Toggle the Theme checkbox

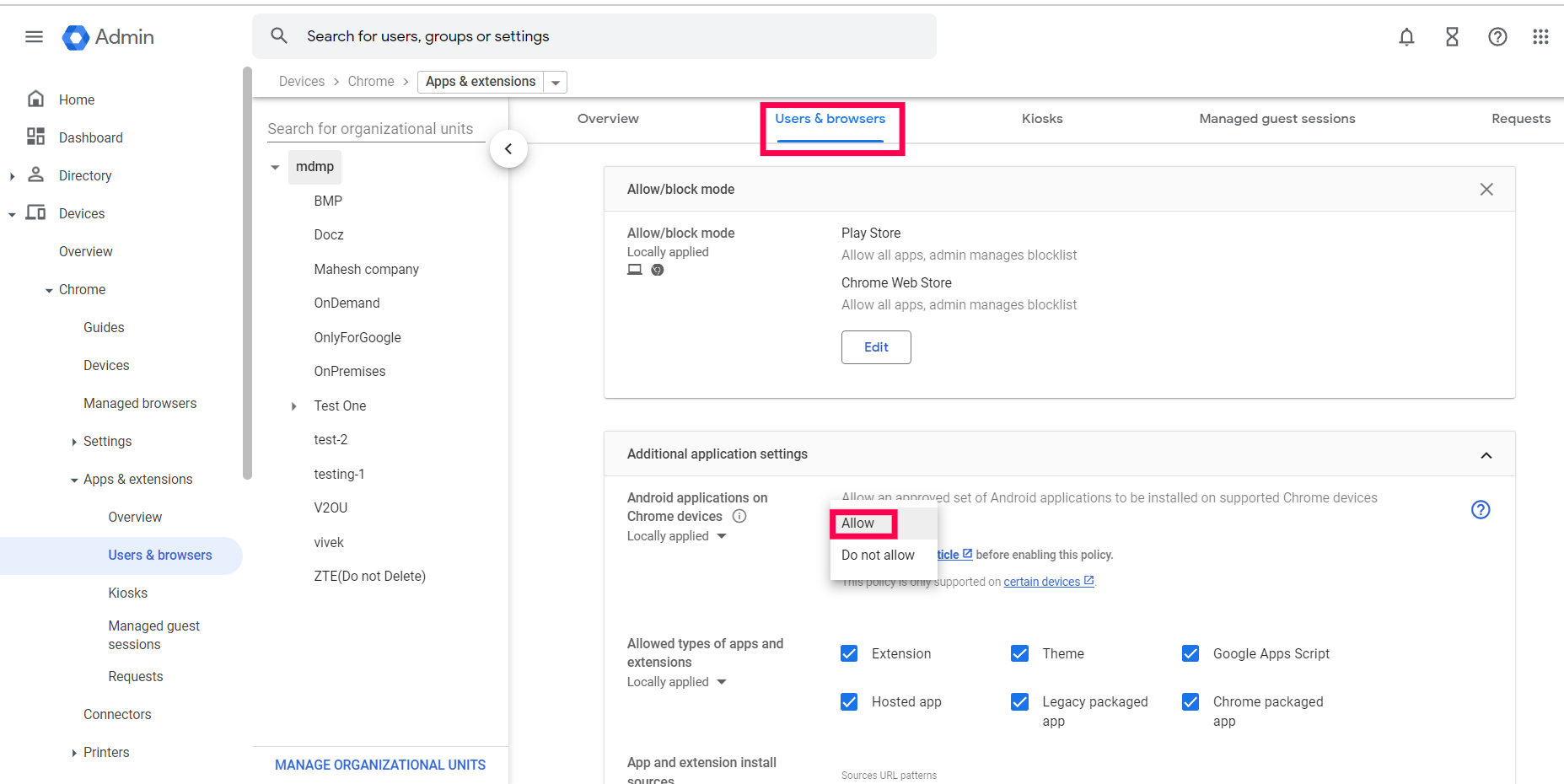1019,653
